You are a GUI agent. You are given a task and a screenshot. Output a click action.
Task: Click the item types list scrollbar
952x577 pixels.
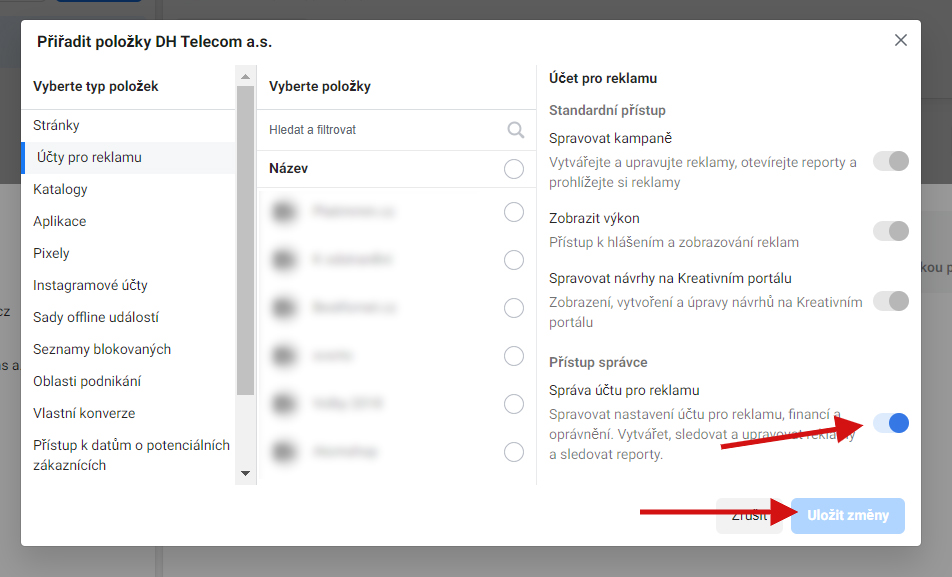(245, 241)
